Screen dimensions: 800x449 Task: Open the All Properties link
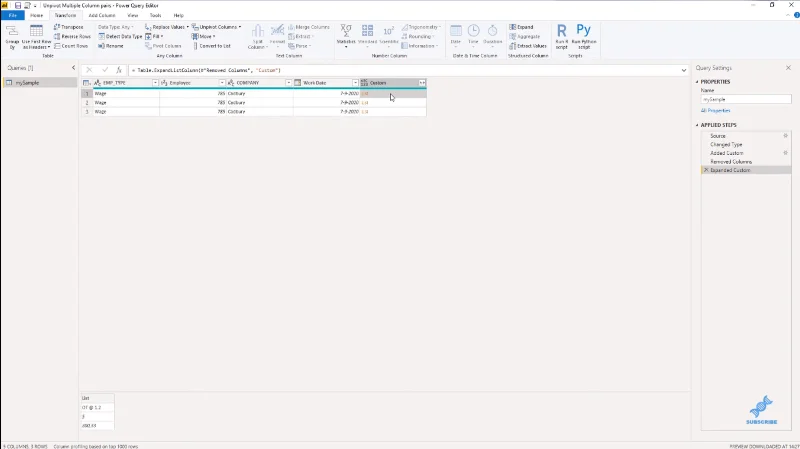(715, 110)
